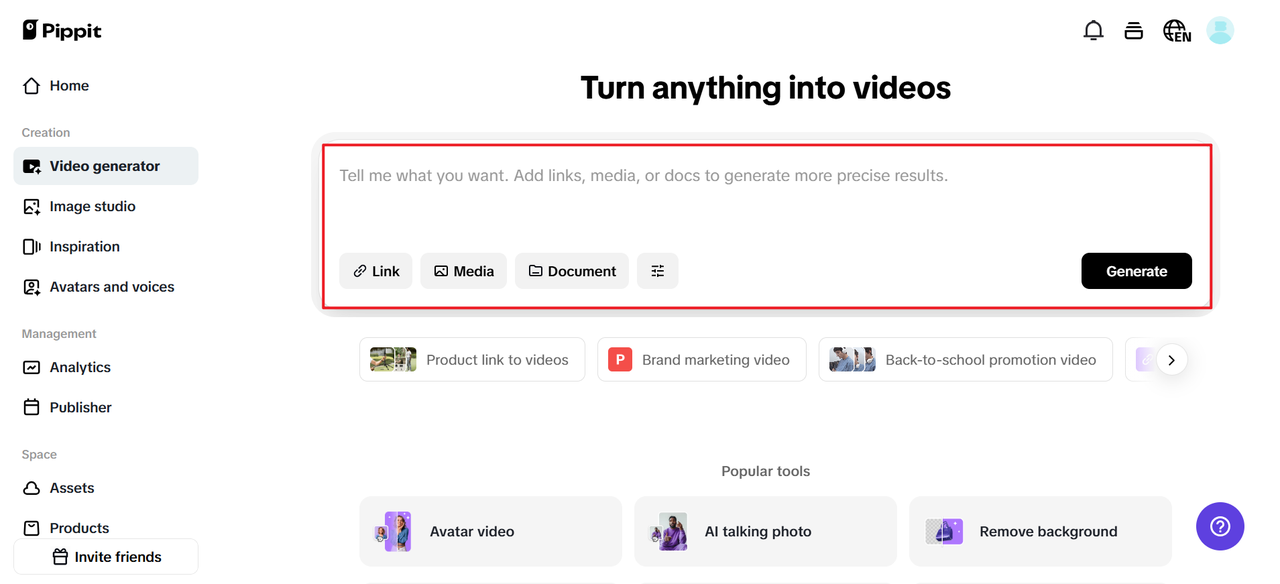Click the Avatar video card image
The width and height of the screenshot is (1280, 584).
tap(392, 532)
